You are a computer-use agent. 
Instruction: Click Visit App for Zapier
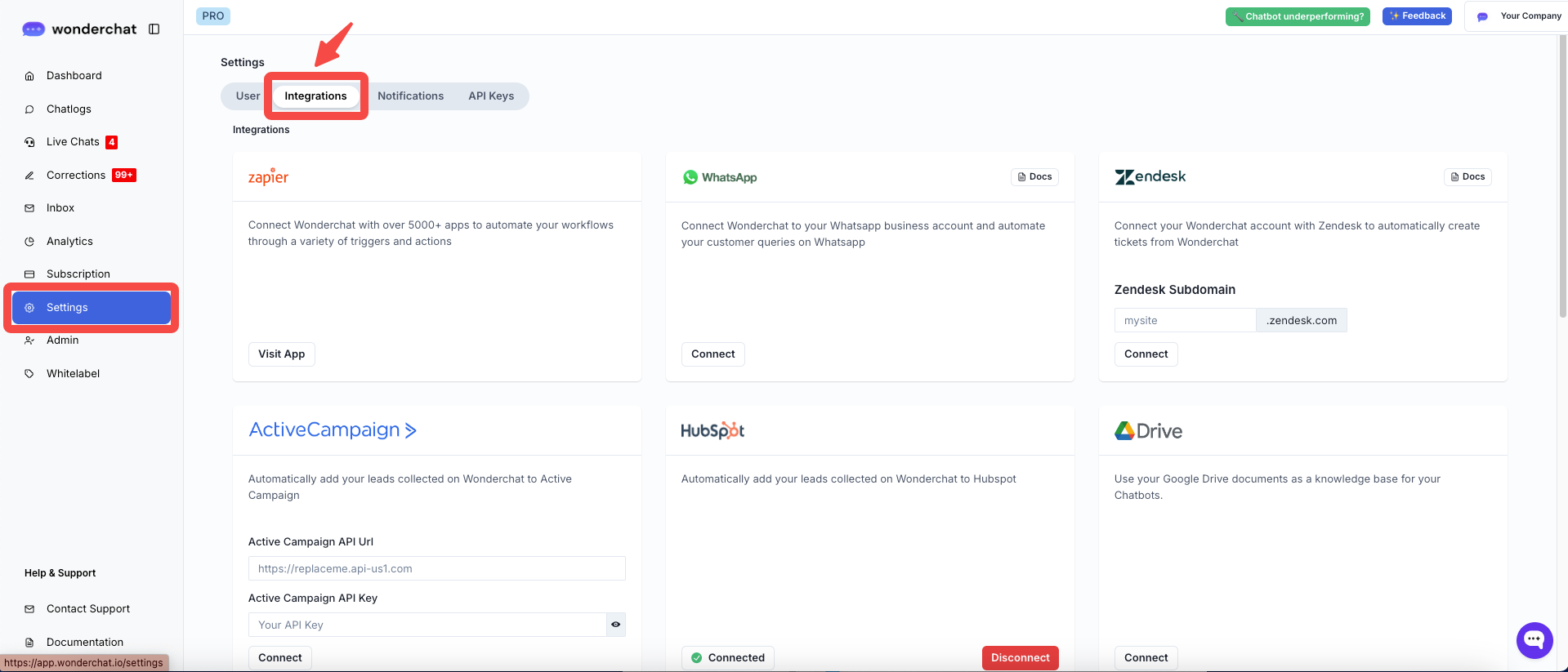(x=281, y=354)
